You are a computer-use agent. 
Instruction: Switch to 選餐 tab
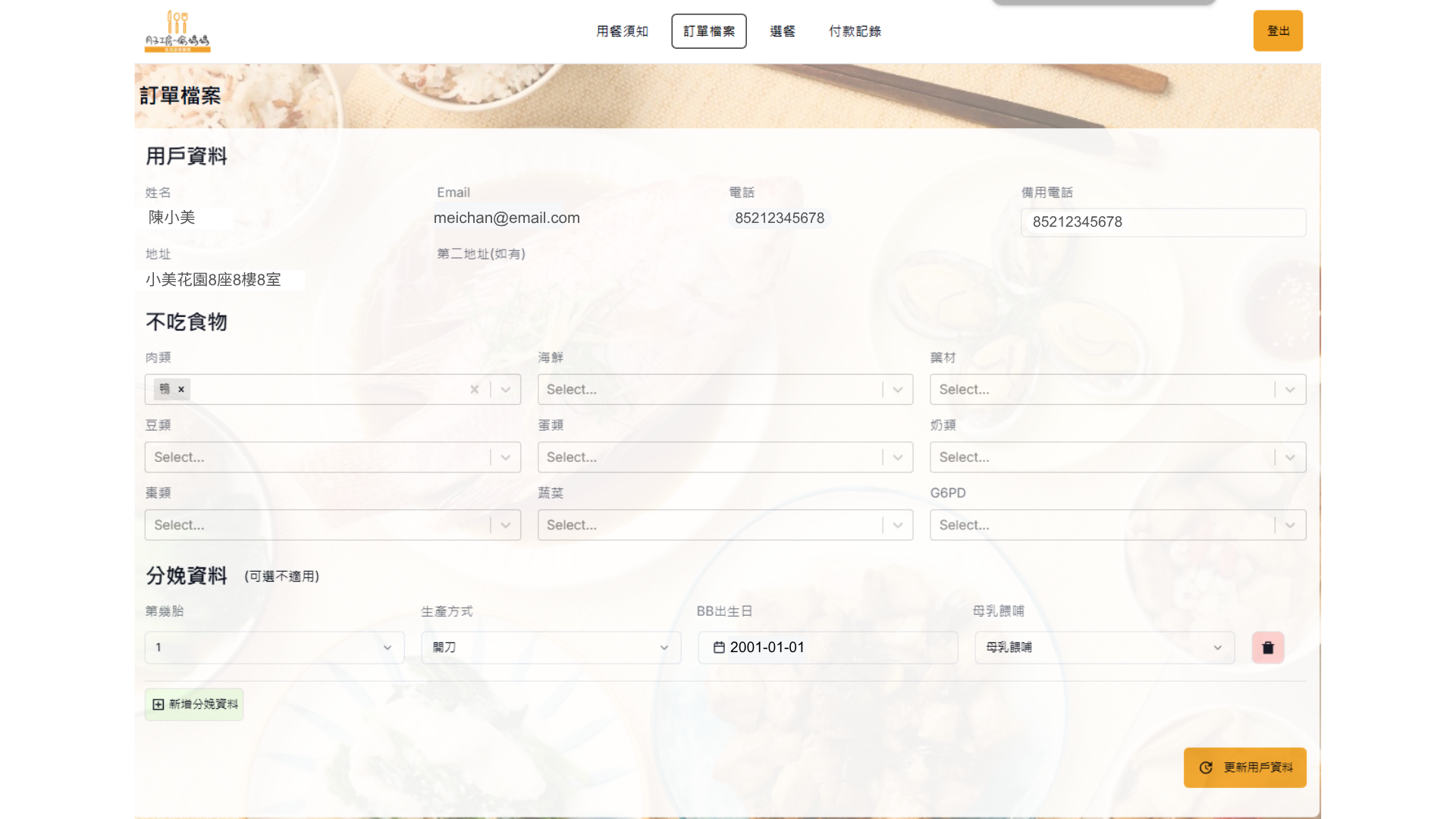[782, 31]
